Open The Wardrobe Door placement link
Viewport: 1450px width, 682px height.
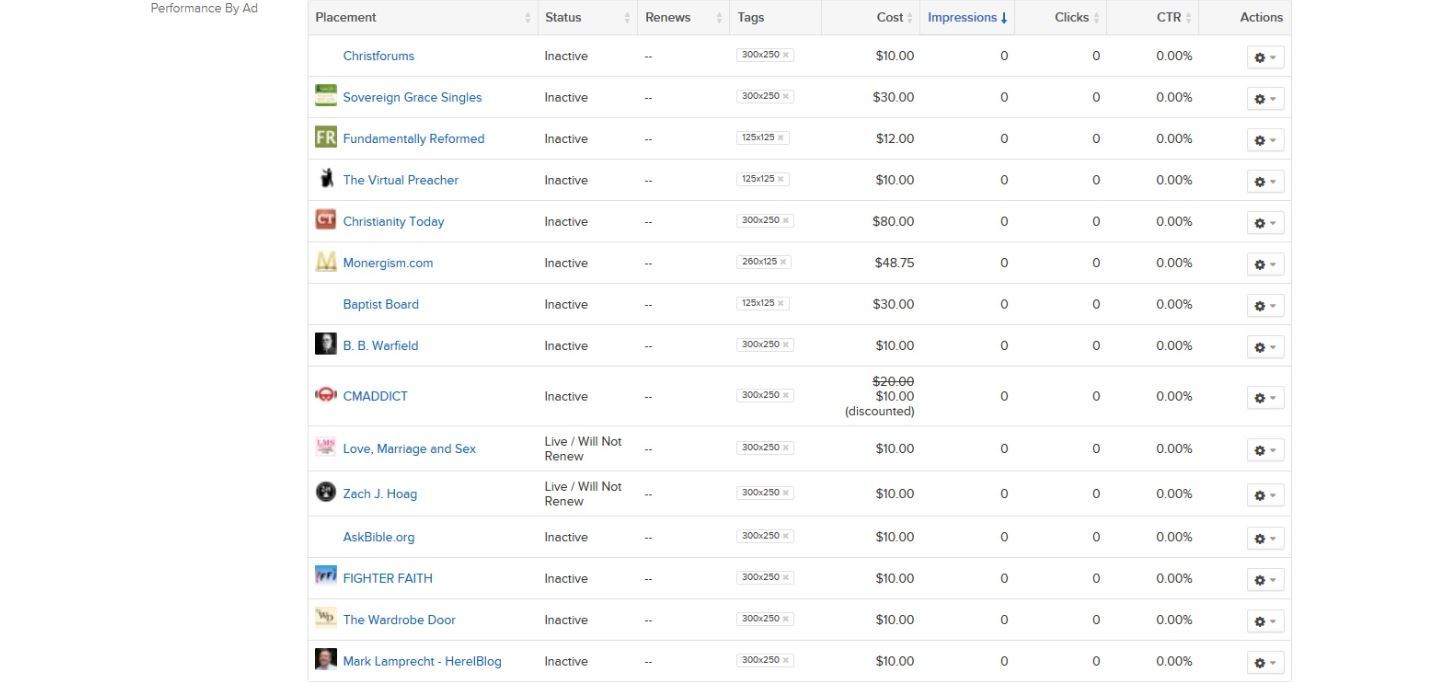coord(399,620)
